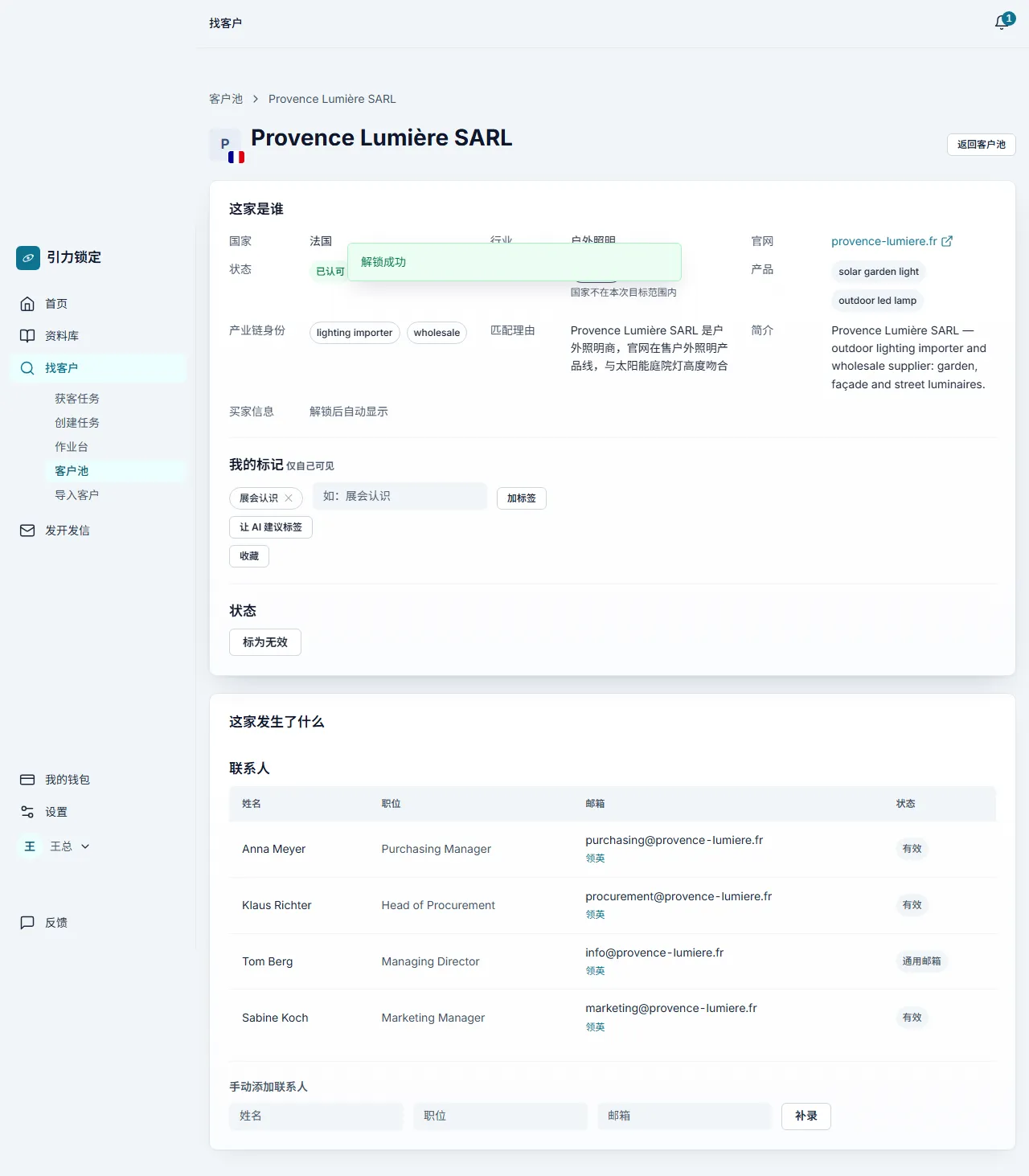This screenshot has height=1176, width=1029.
Task: Click 返回客户池 button
Action: pyautogui.click(x=982, y=145)
